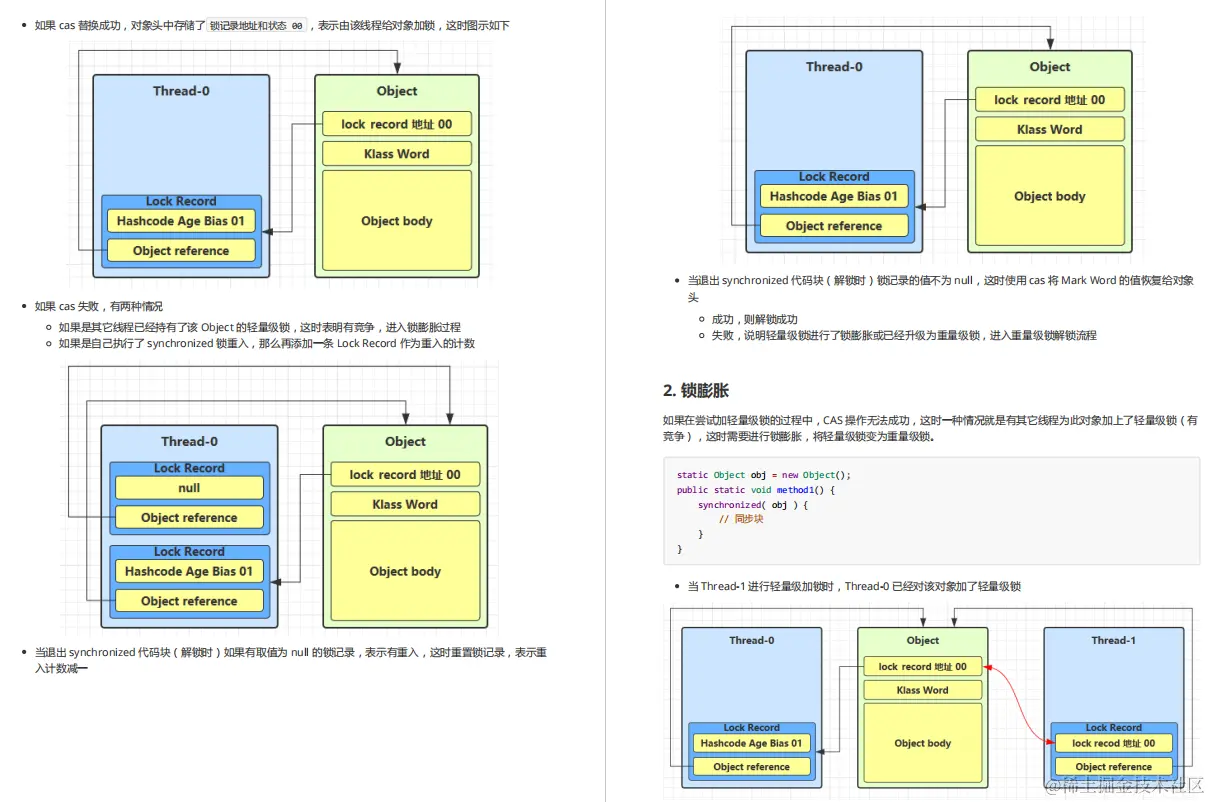This screenshot has height=802, width=1211.
Task: Select the inline code "锁记录地址和状态 00"
Action: (256, 25)
